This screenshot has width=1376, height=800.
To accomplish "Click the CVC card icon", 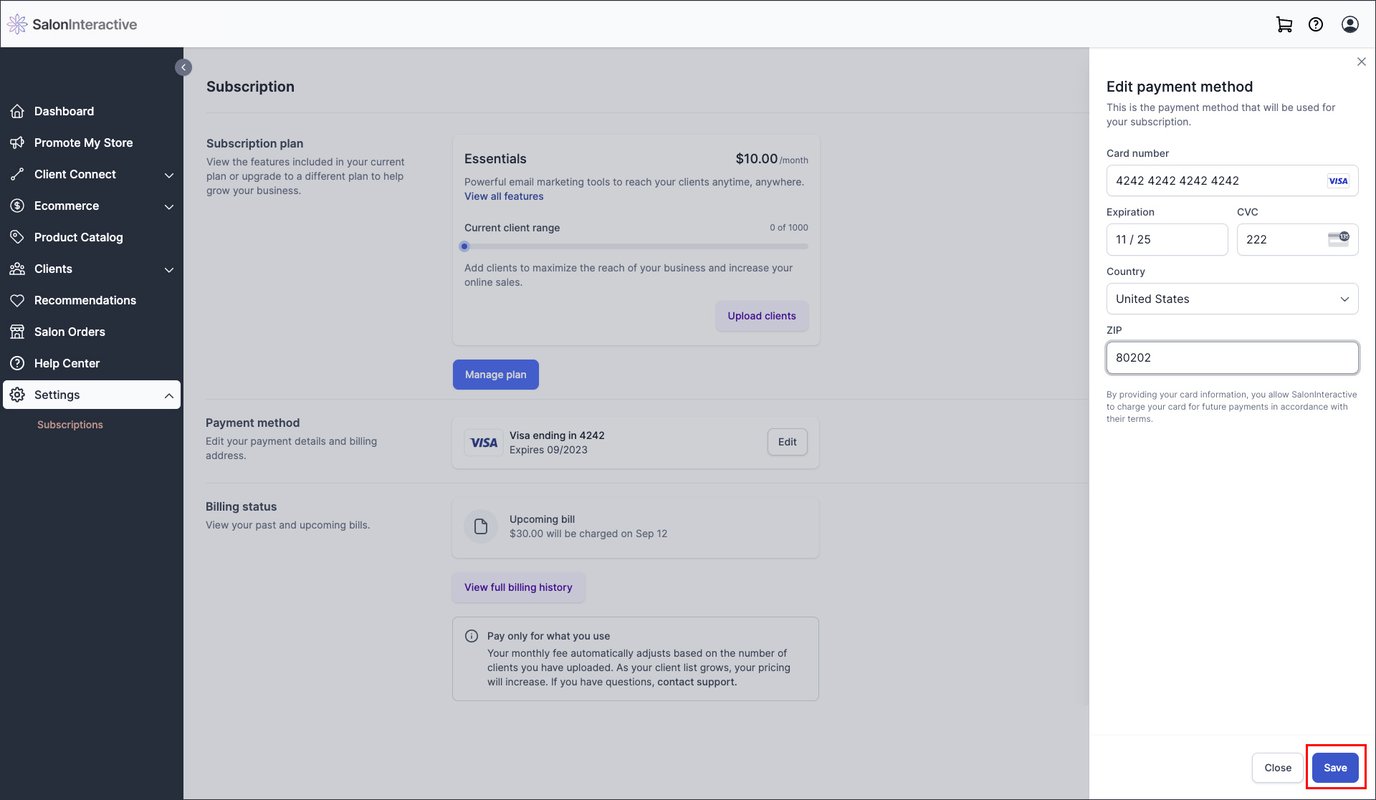I will [1338, 239].
